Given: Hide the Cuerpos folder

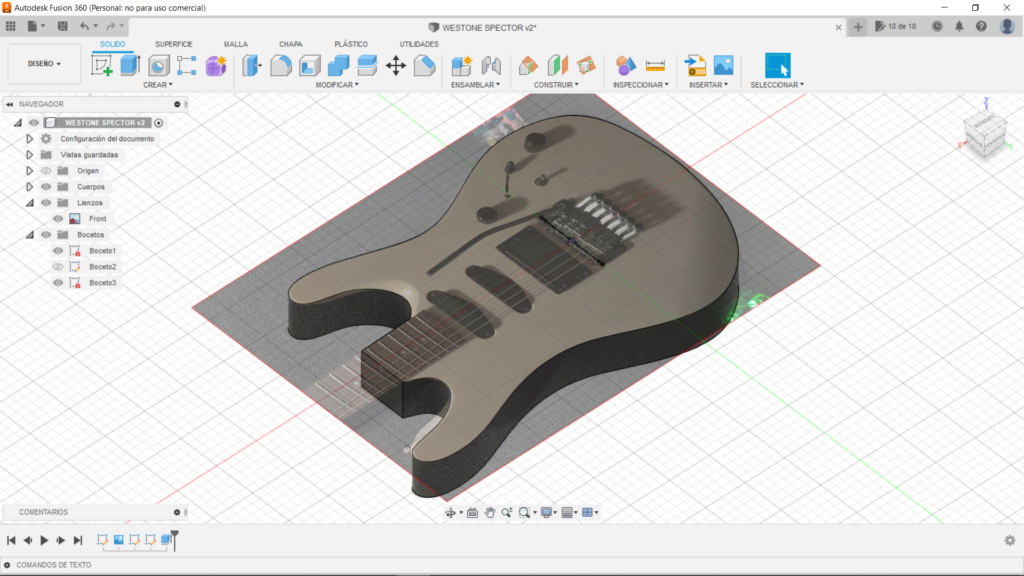Looking at the screenshot, I should click(46, 187).
